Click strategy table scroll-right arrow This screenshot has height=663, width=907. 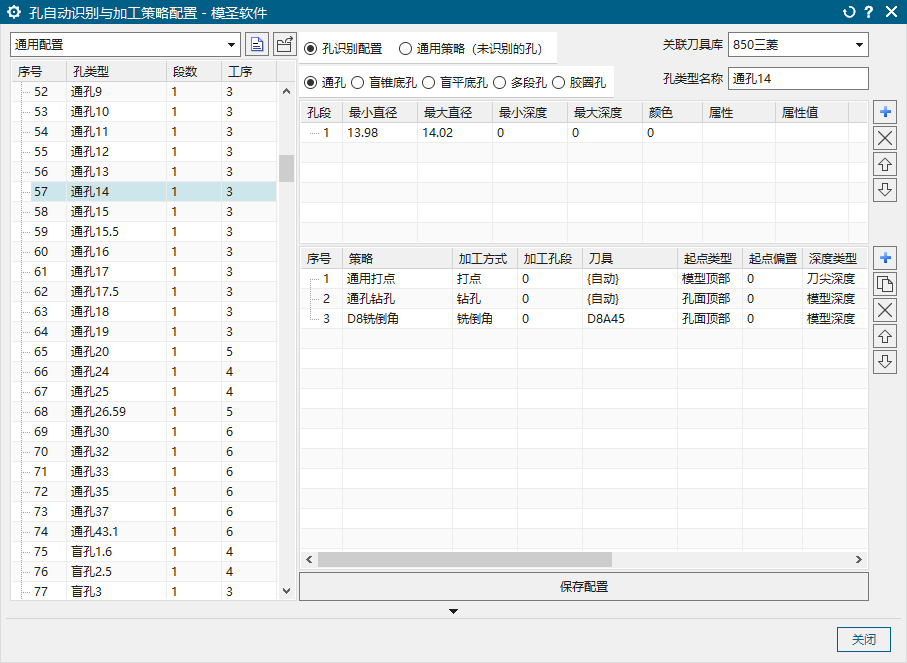tap(859, 559)
